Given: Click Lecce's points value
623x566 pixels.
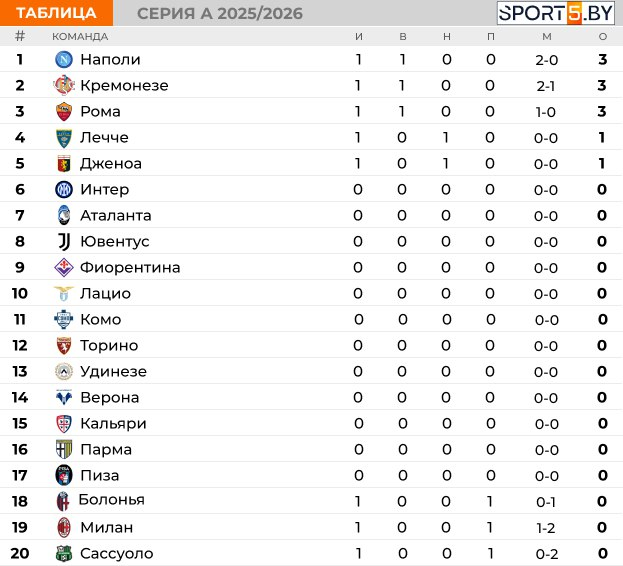Looking at the screenshot, I should 602,137.
